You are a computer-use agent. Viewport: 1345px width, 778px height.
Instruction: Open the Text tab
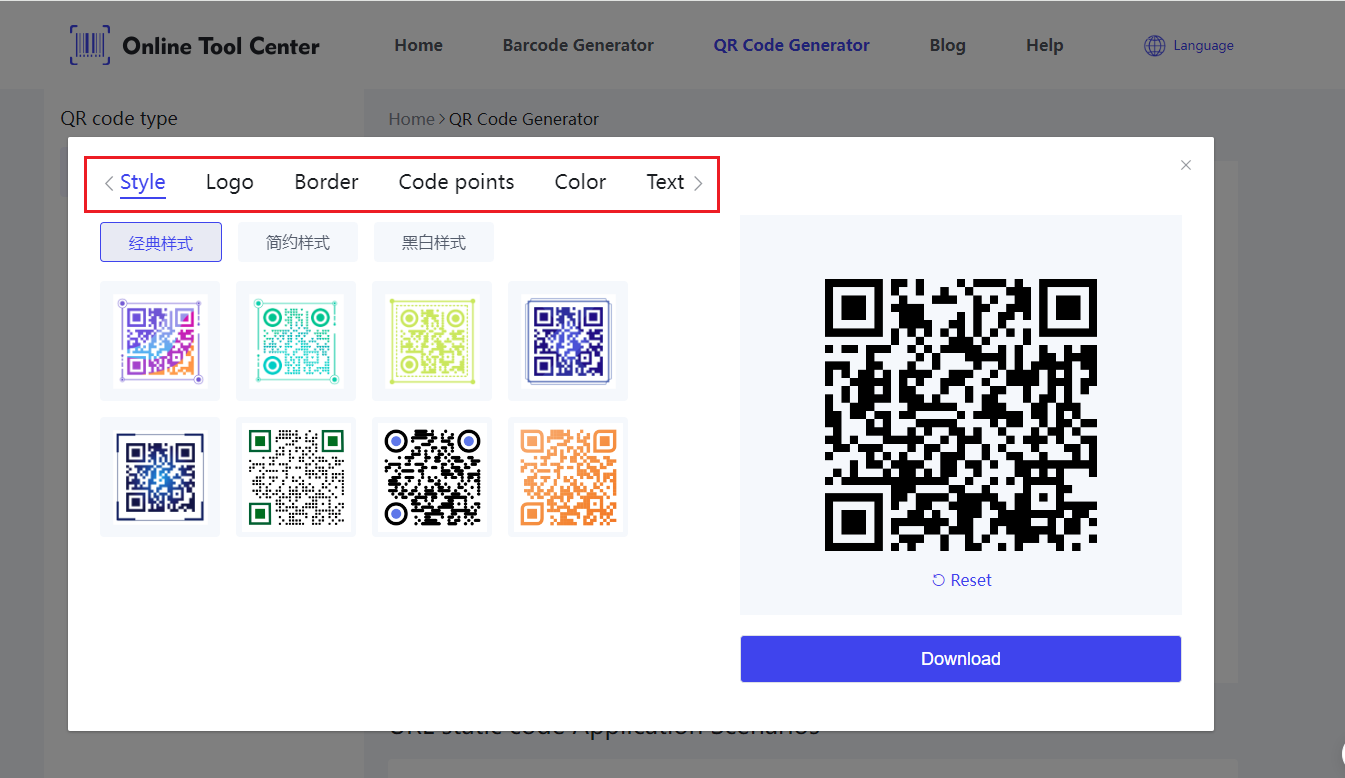coord(665,182)
